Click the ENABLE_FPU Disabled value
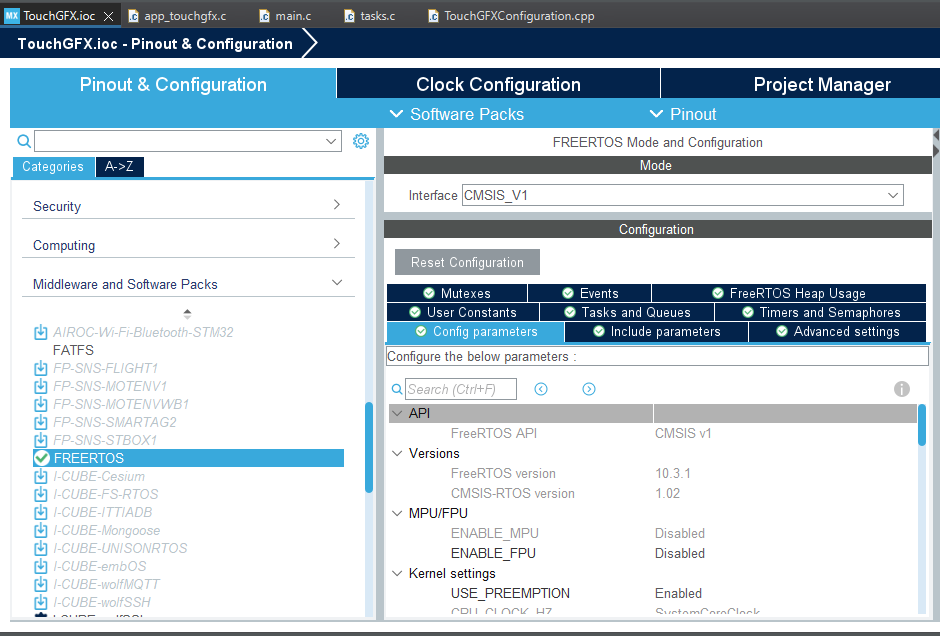 [x=680, y=553]
